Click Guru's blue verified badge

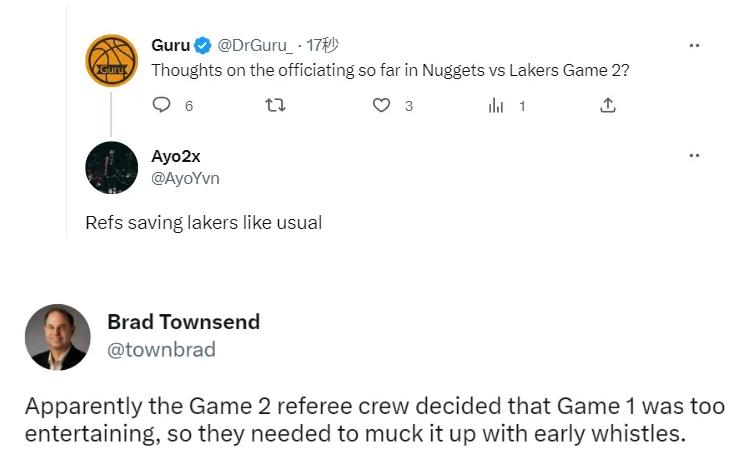pos(202,45)
